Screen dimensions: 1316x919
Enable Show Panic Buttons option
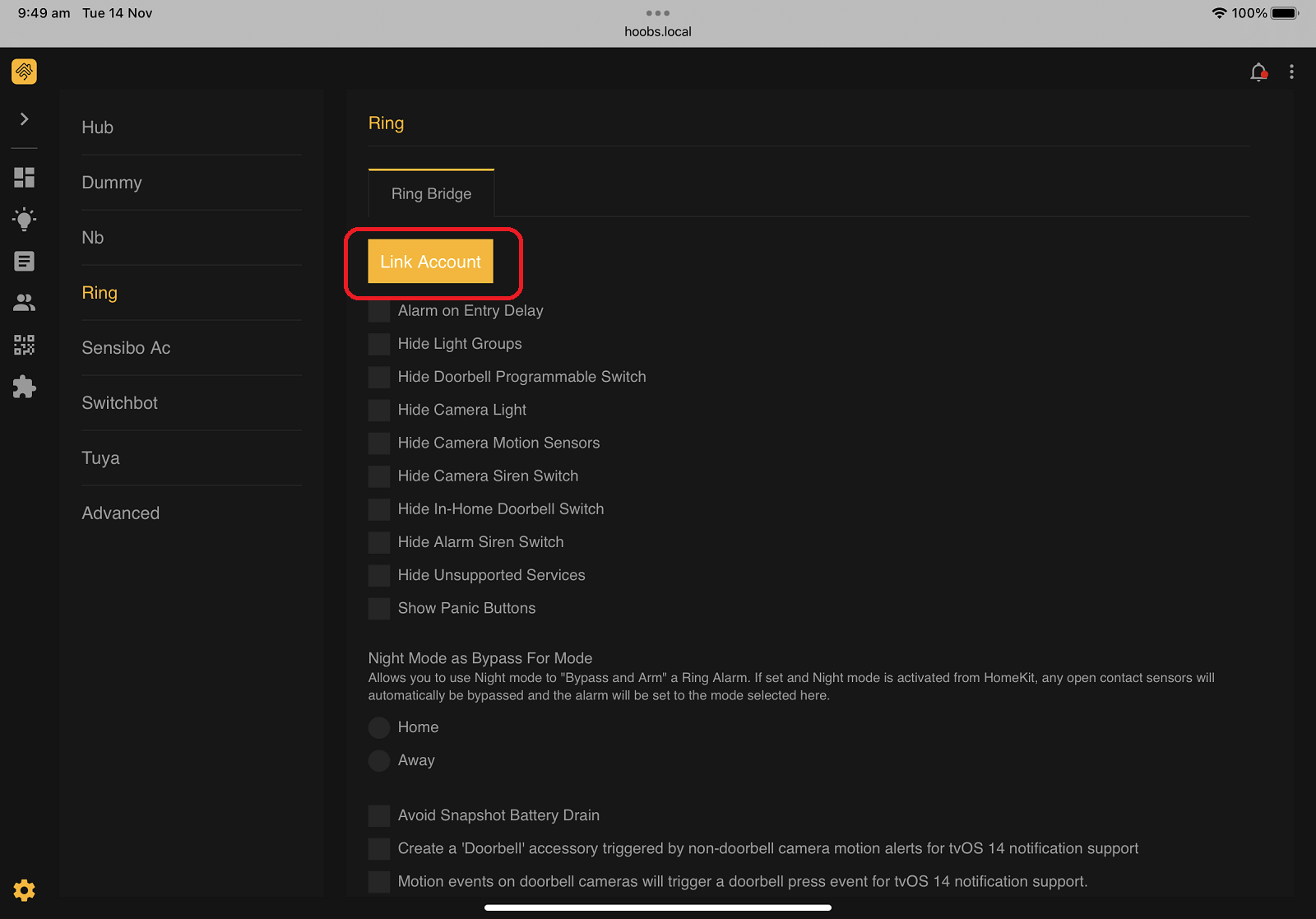point(378,608)
